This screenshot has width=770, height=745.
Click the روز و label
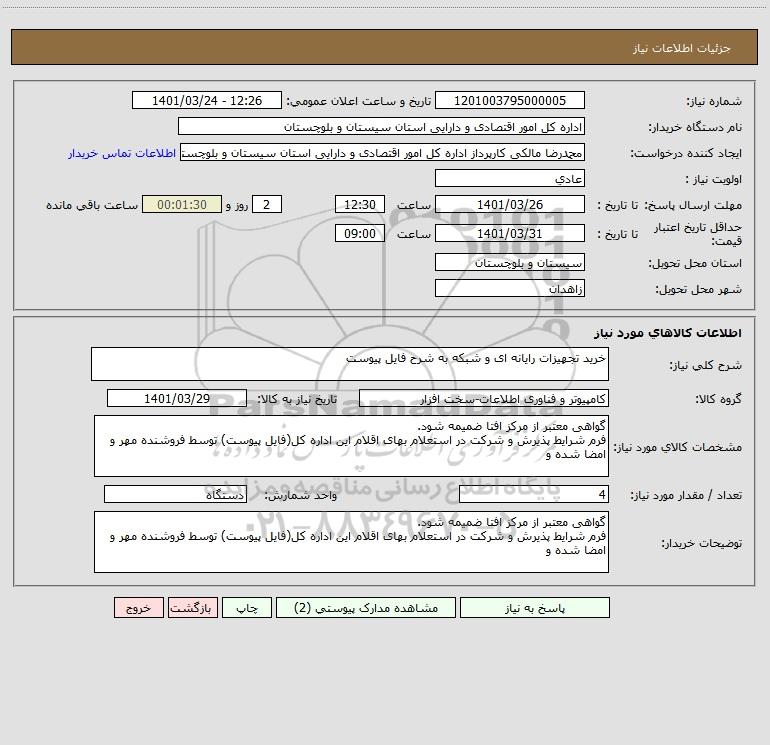point(237,205)
